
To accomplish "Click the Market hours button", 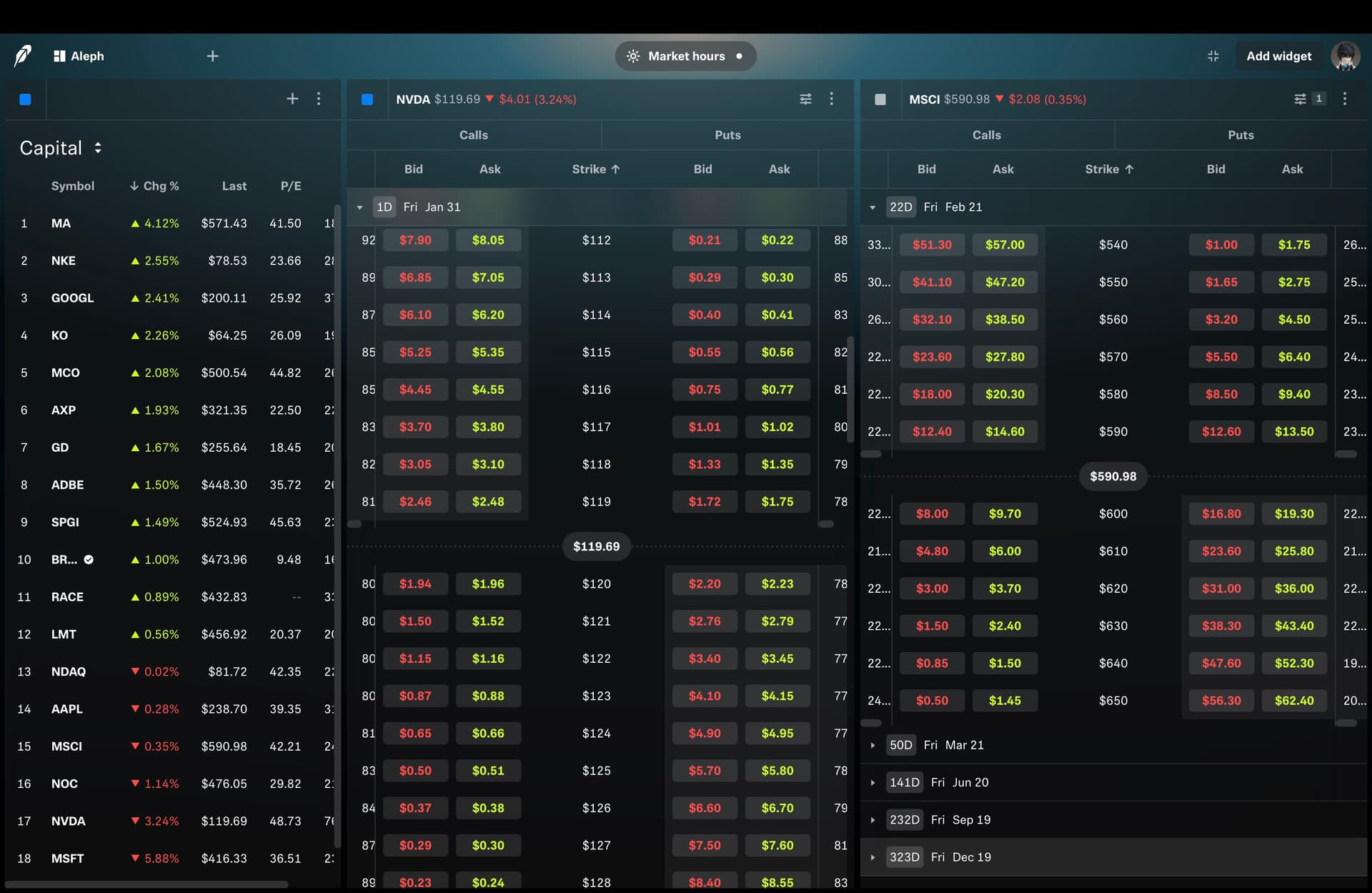I will pyautogui.click(x=685, y=56).
